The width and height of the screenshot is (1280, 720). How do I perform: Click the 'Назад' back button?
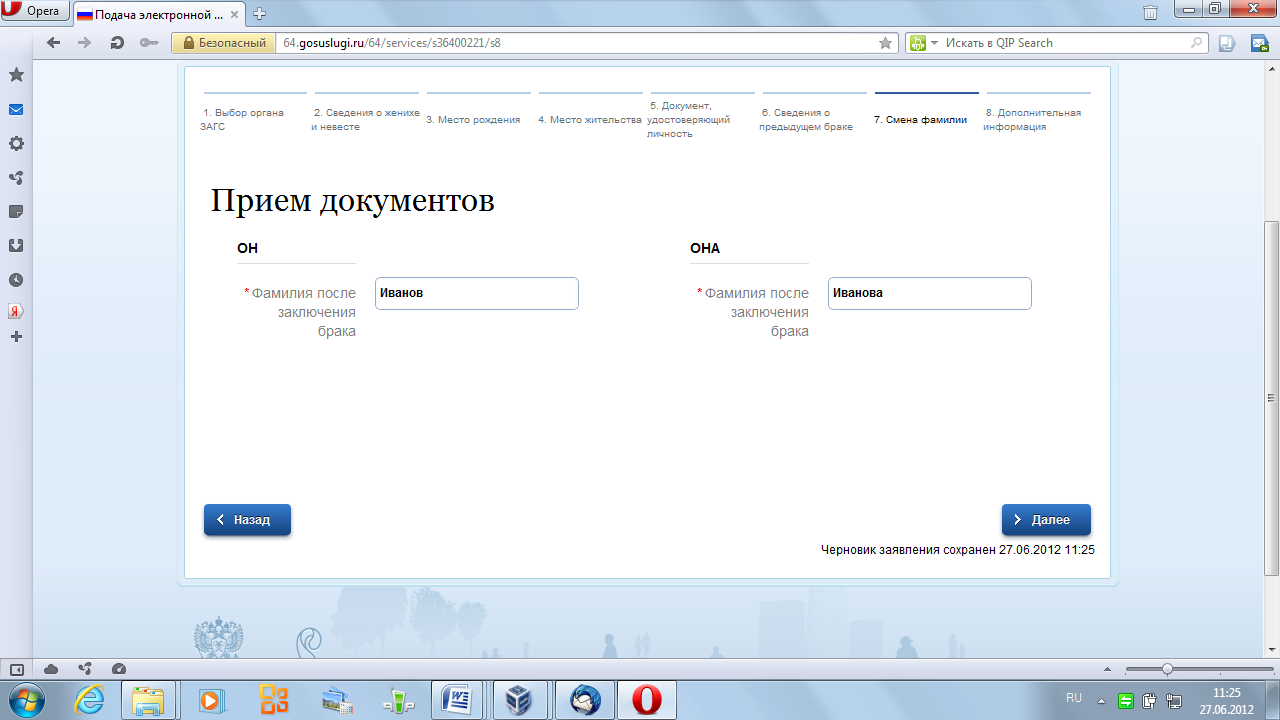[247, 520]
